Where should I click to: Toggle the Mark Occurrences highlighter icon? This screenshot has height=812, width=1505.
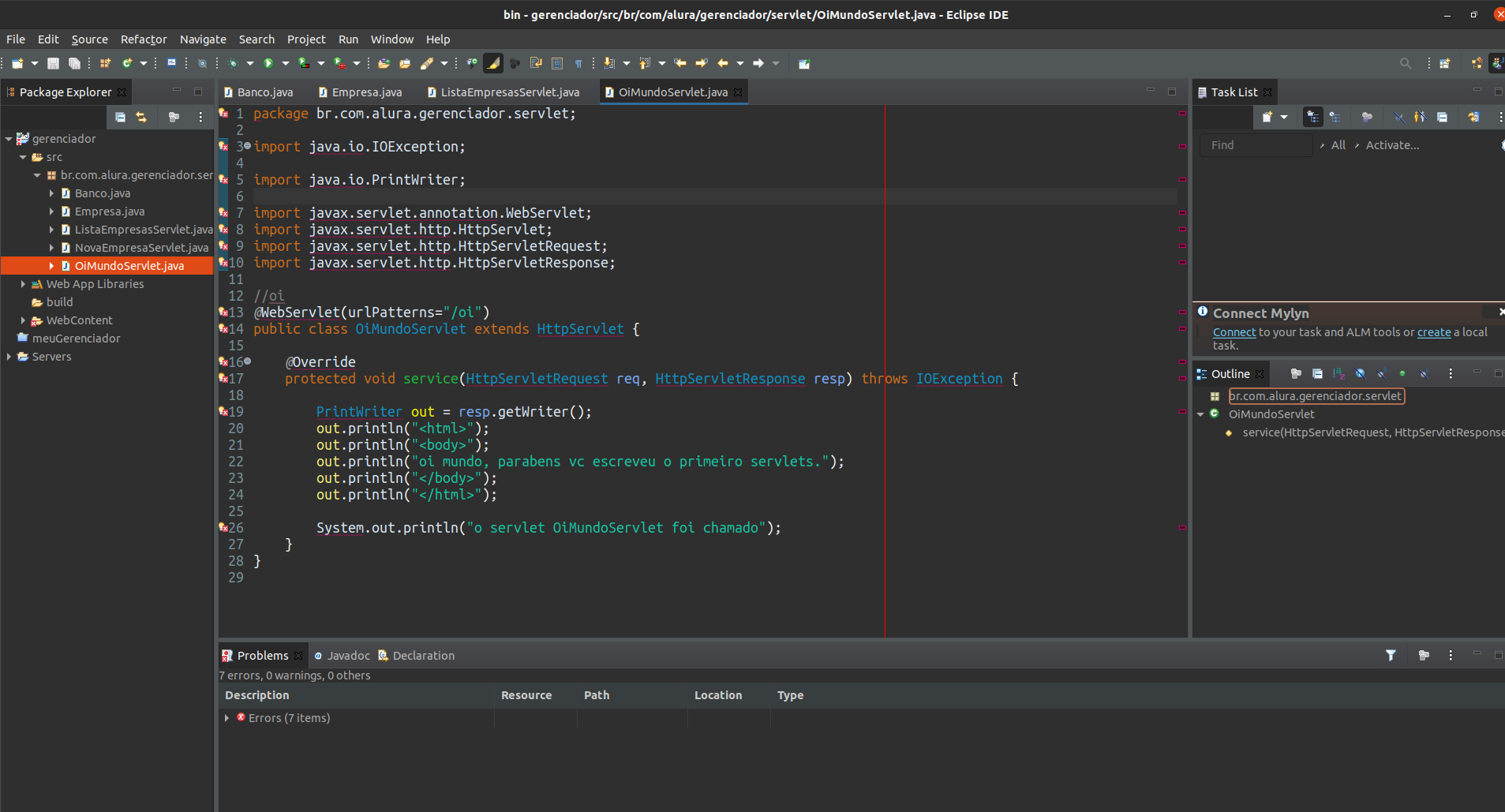pyautogui.click(x=493, y=63)
